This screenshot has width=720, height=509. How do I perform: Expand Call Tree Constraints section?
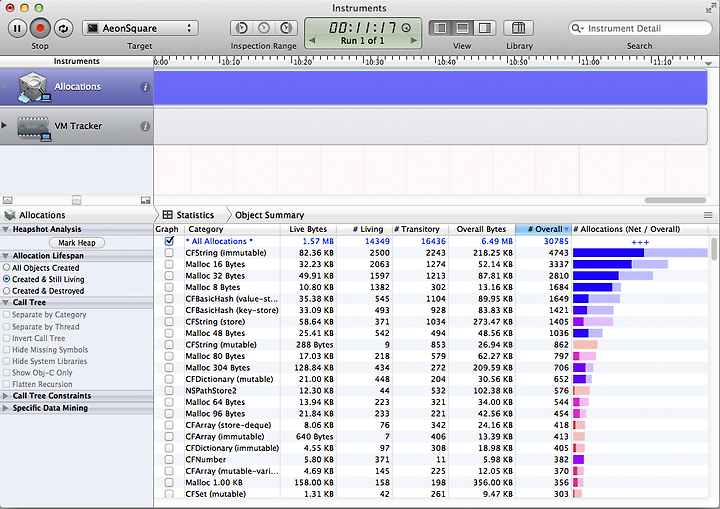pos(6,396)
